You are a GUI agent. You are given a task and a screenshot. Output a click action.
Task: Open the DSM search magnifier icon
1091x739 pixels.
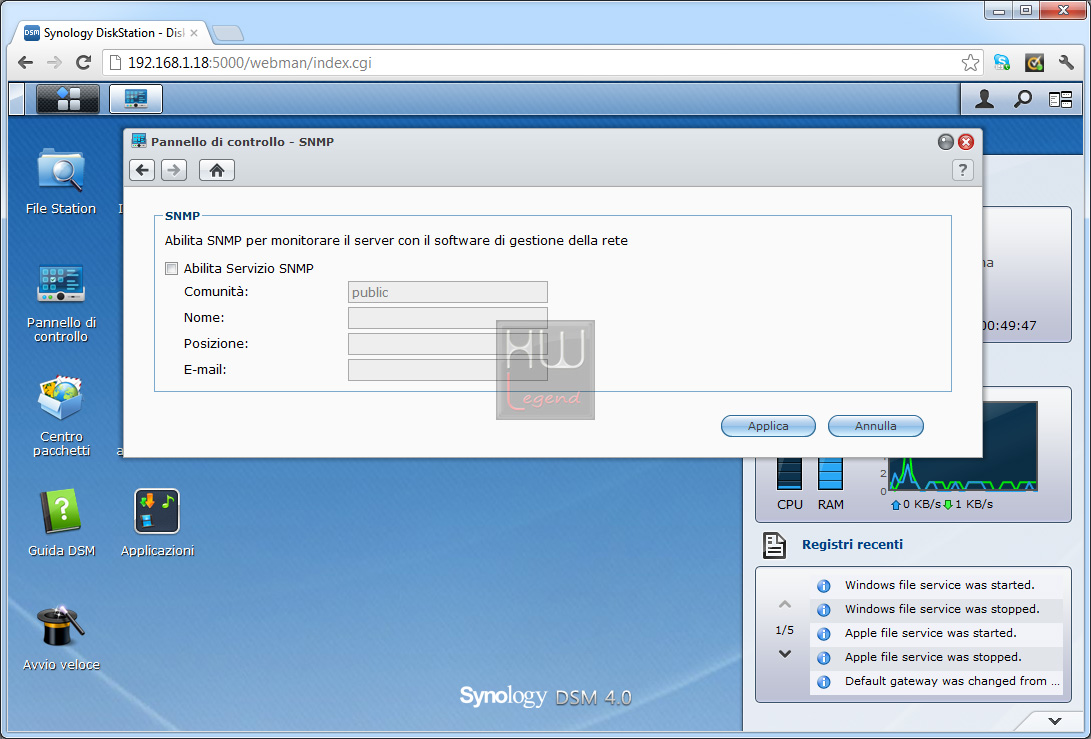click(x=1022, y=99)
